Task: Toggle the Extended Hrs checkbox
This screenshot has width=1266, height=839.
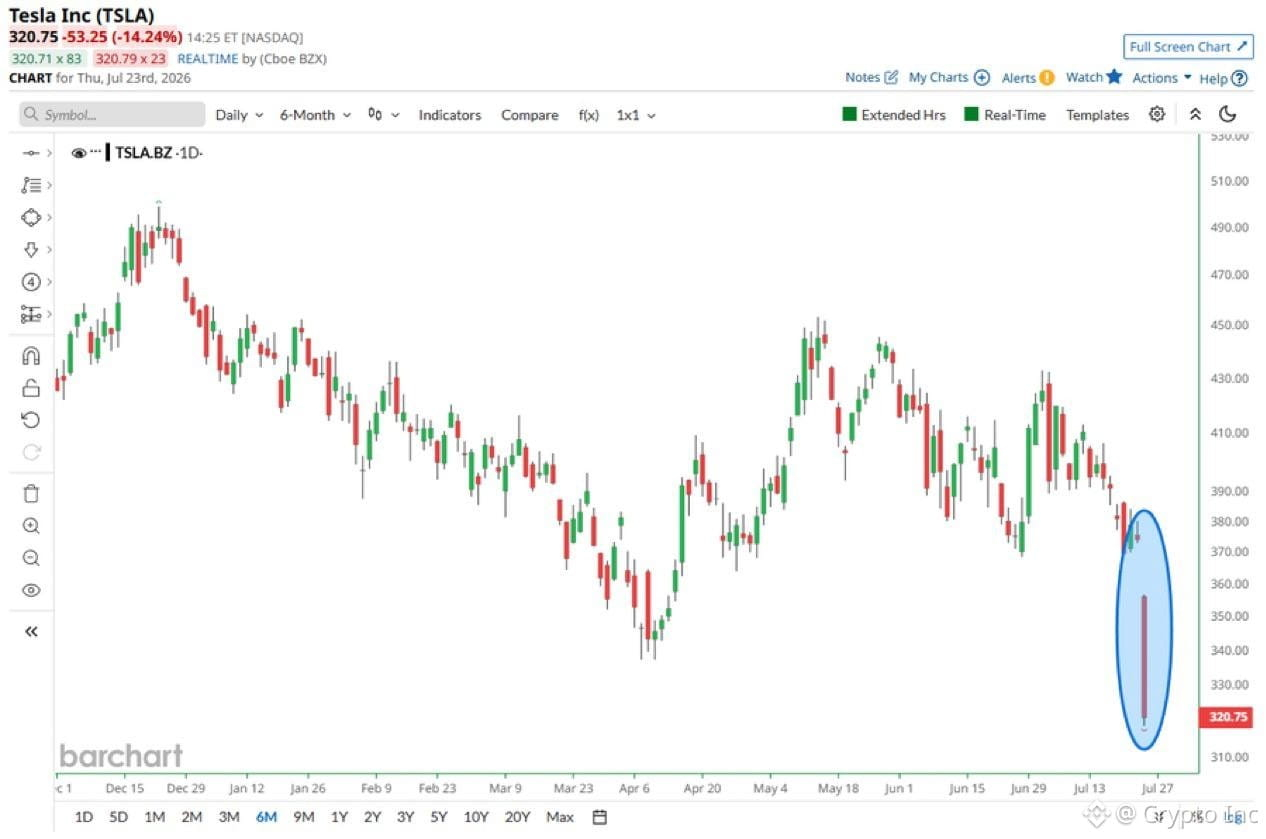Action: click(x=850, y=115)
